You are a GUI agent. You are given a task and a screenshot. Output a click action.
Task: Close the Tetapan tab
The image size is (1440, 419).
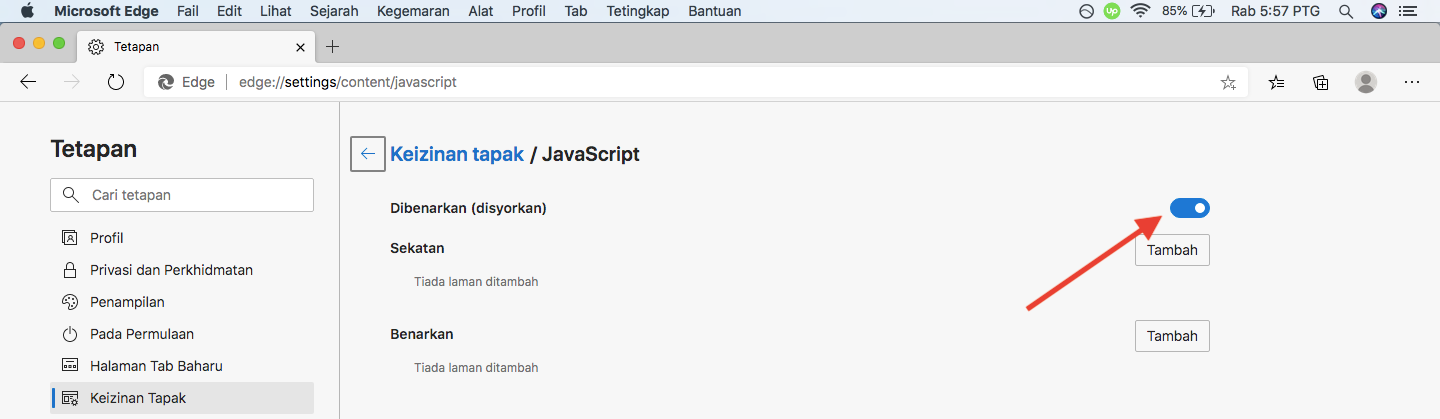[300, 47]
